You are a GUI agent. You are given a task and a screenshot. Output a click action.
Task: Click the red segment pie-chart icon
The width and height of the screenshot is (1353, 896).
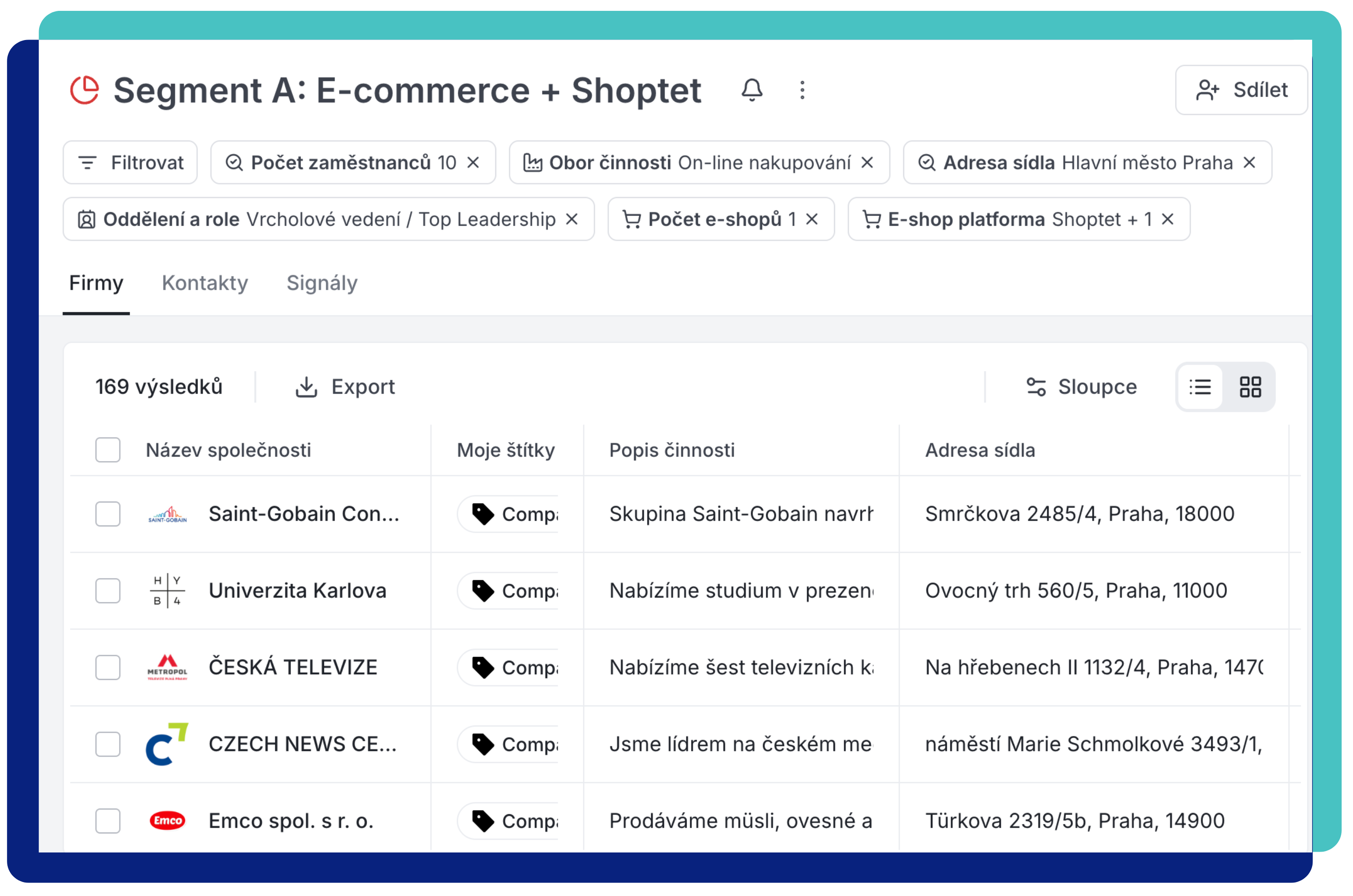[84, 90]
